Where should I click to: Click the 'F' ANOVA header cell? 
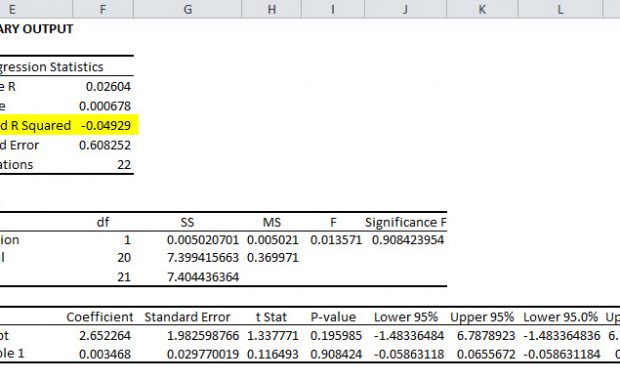click(333, 222)
